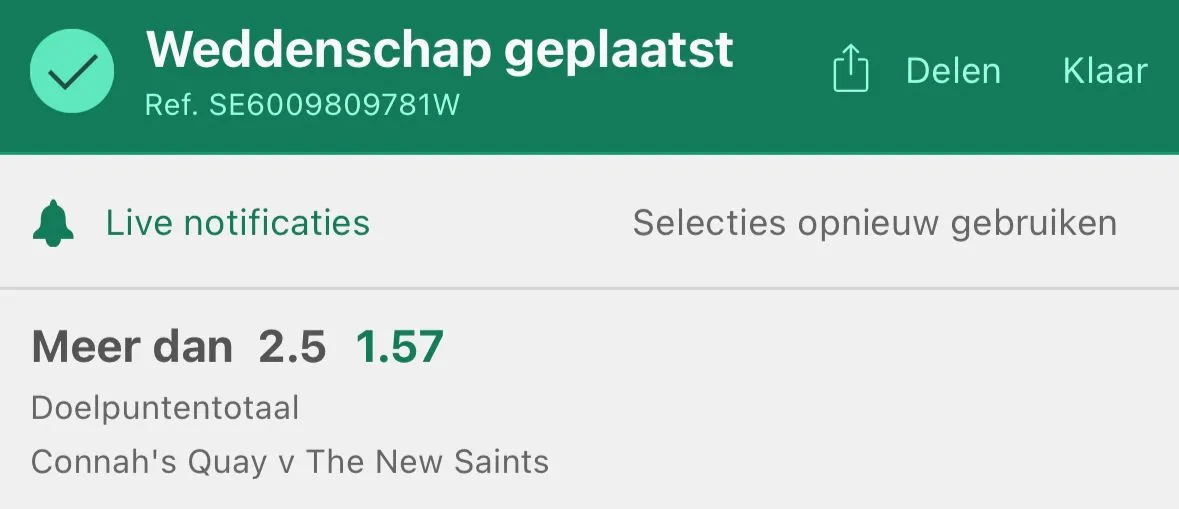
Task: Click The New Saints team name
Action: [427, 462]
